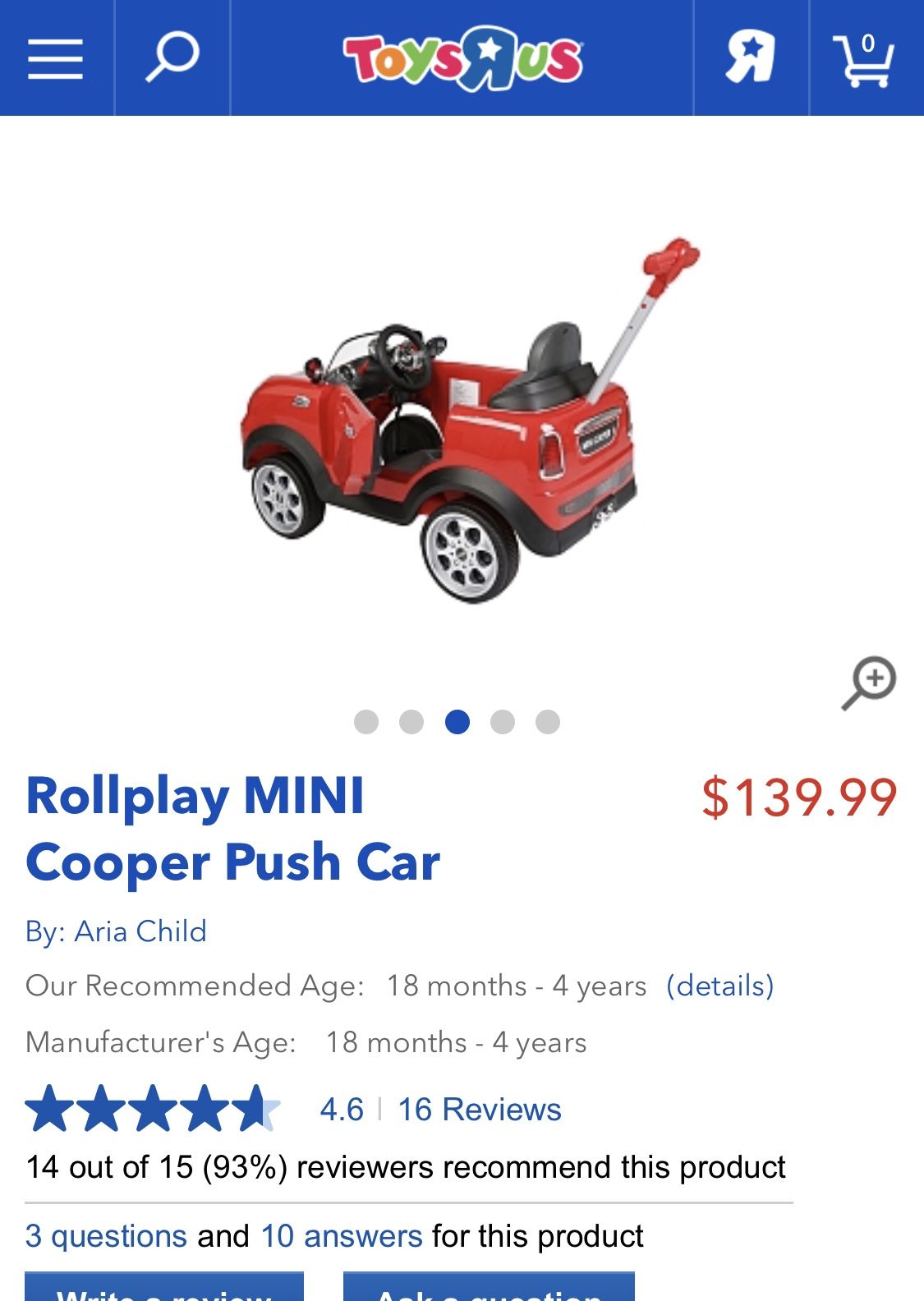Open the 16 Reviews link
This screenshot has width=924, height=1301.
[x=480, y=1110]
